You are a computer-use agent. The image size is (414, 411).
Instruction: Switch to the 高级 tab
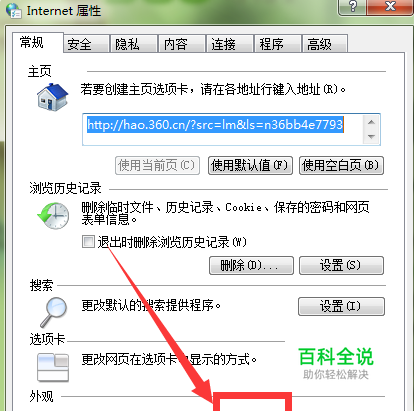pos(325,44)
